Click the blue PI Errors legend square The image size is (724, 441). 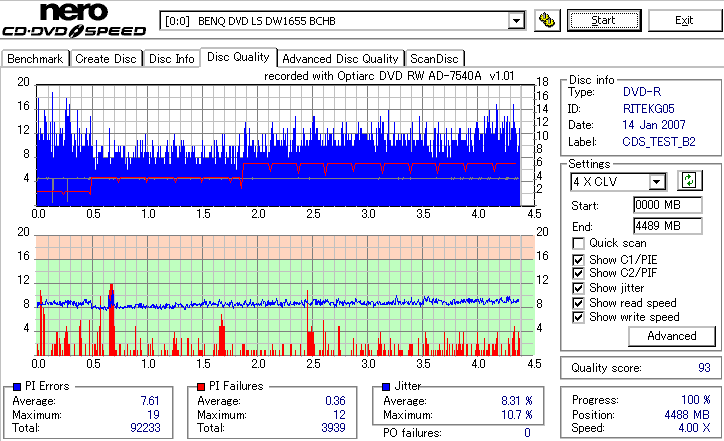click(18, 387)
